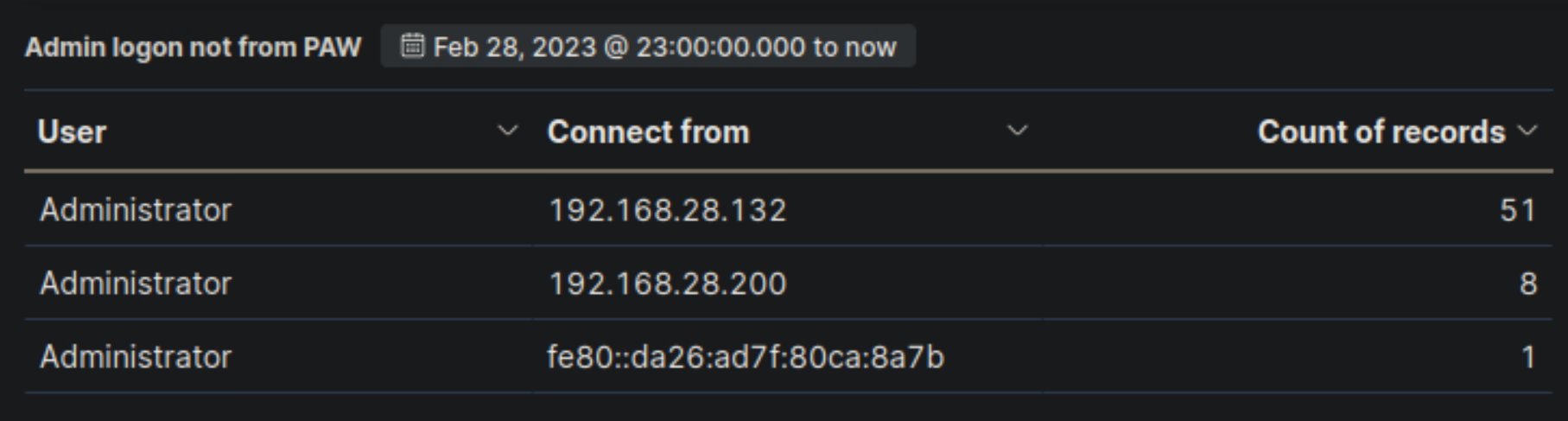This screenshot has height=421, width=1568.
Task: Select the Administrator cell in the 192.168.28.200 row
Action: [x=136, y=284]
